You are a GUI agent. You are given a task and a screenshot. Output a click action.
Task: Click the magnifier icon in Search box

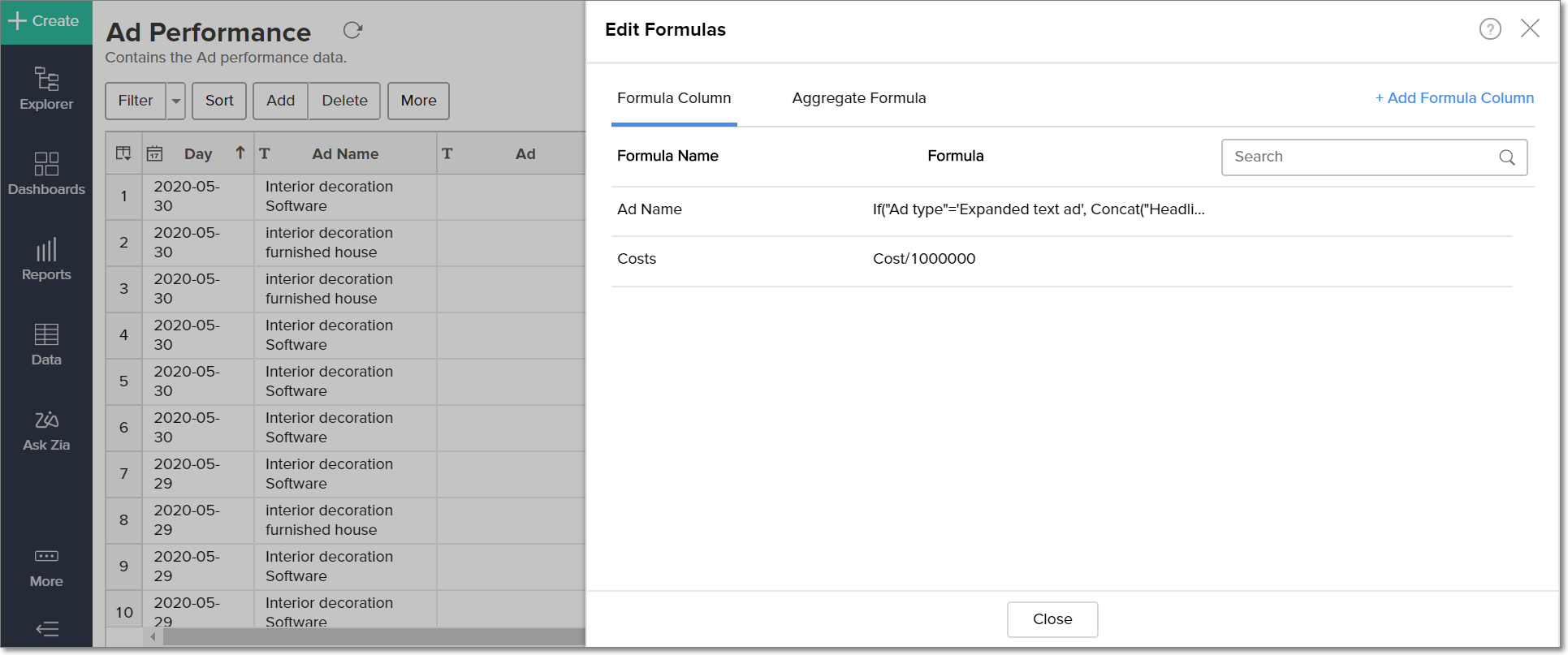(x=1507, y=157)
